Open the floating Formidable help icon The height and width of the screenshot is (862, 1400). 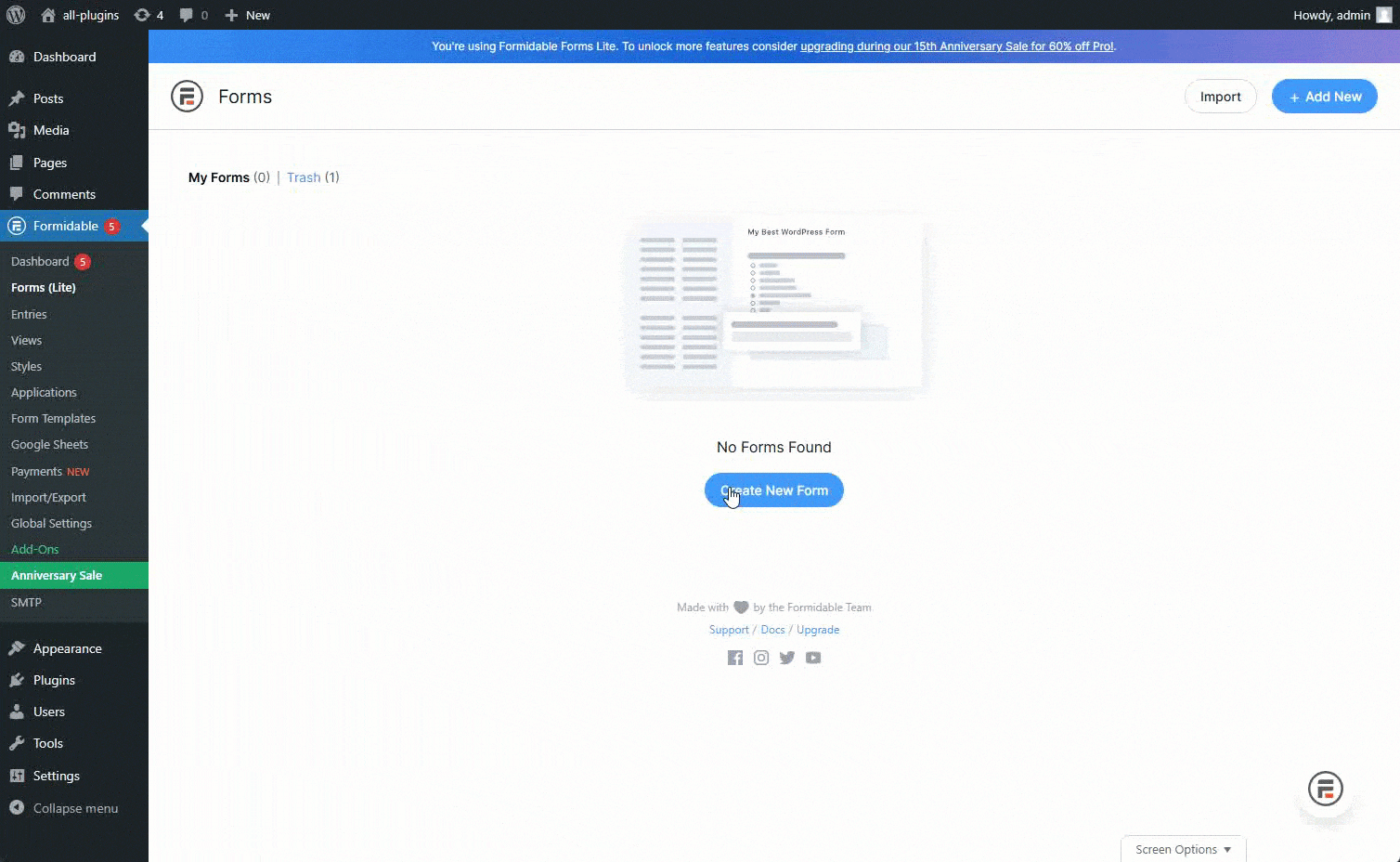pos(1325,790)
